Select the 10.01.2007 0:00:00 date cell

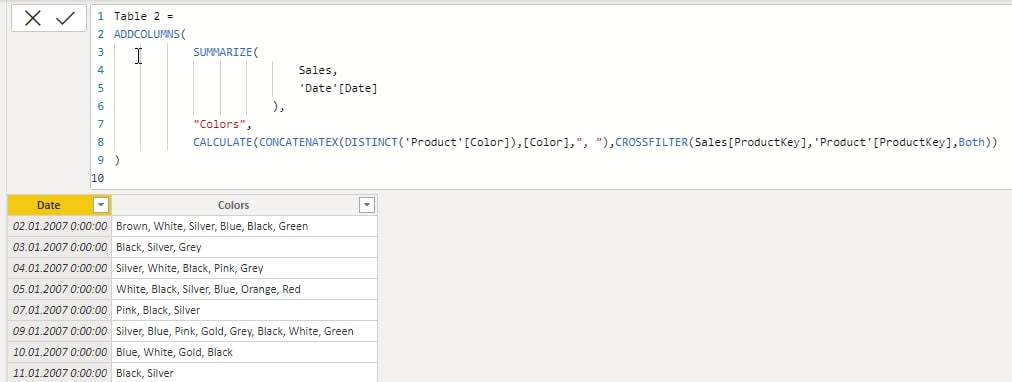click(59, 352)
